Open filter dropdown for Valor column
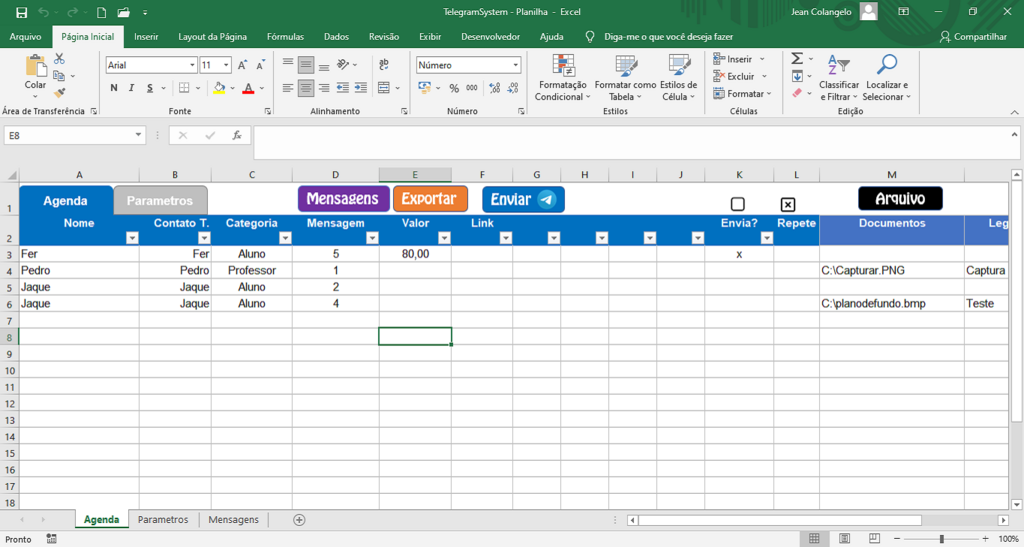 pyautogui.click(x=444, y=239)
